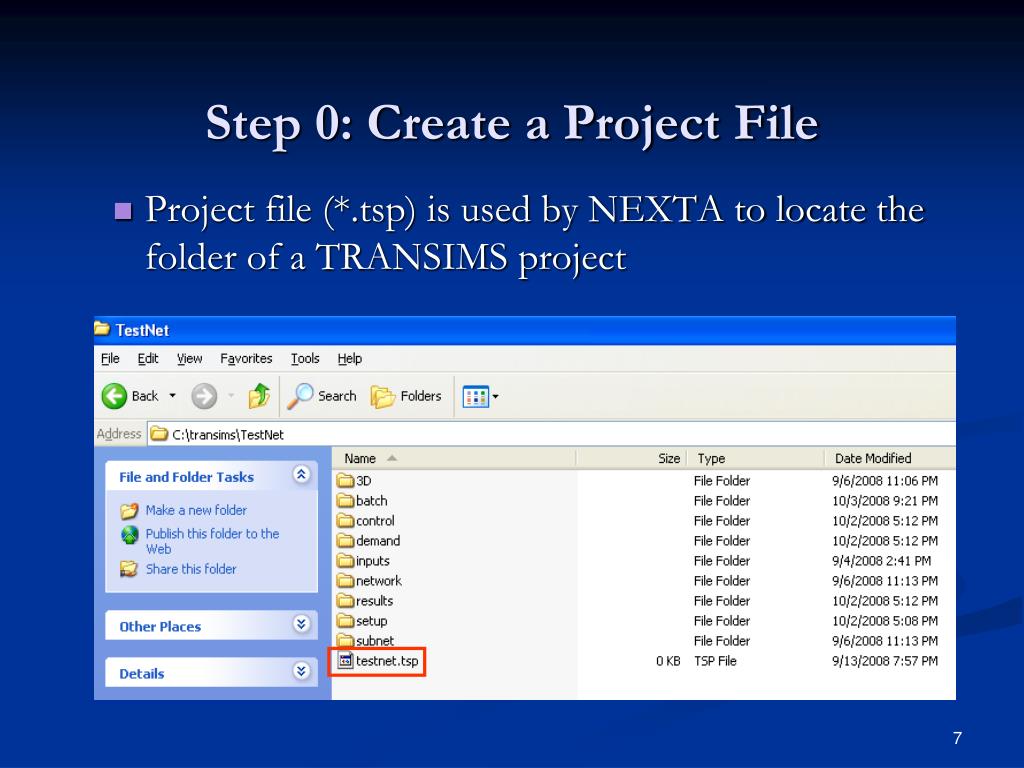Expand the Other Places panel

(x=301, y=624)
